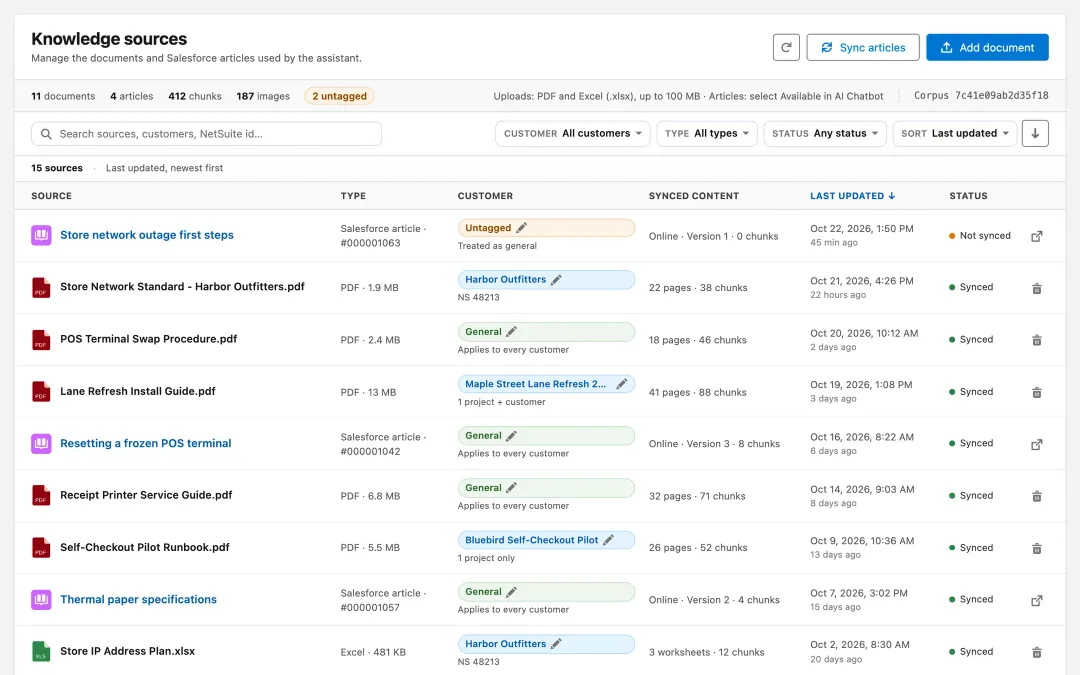Select Store IP Address Plan.xlsx name

(x=127, y=651)
